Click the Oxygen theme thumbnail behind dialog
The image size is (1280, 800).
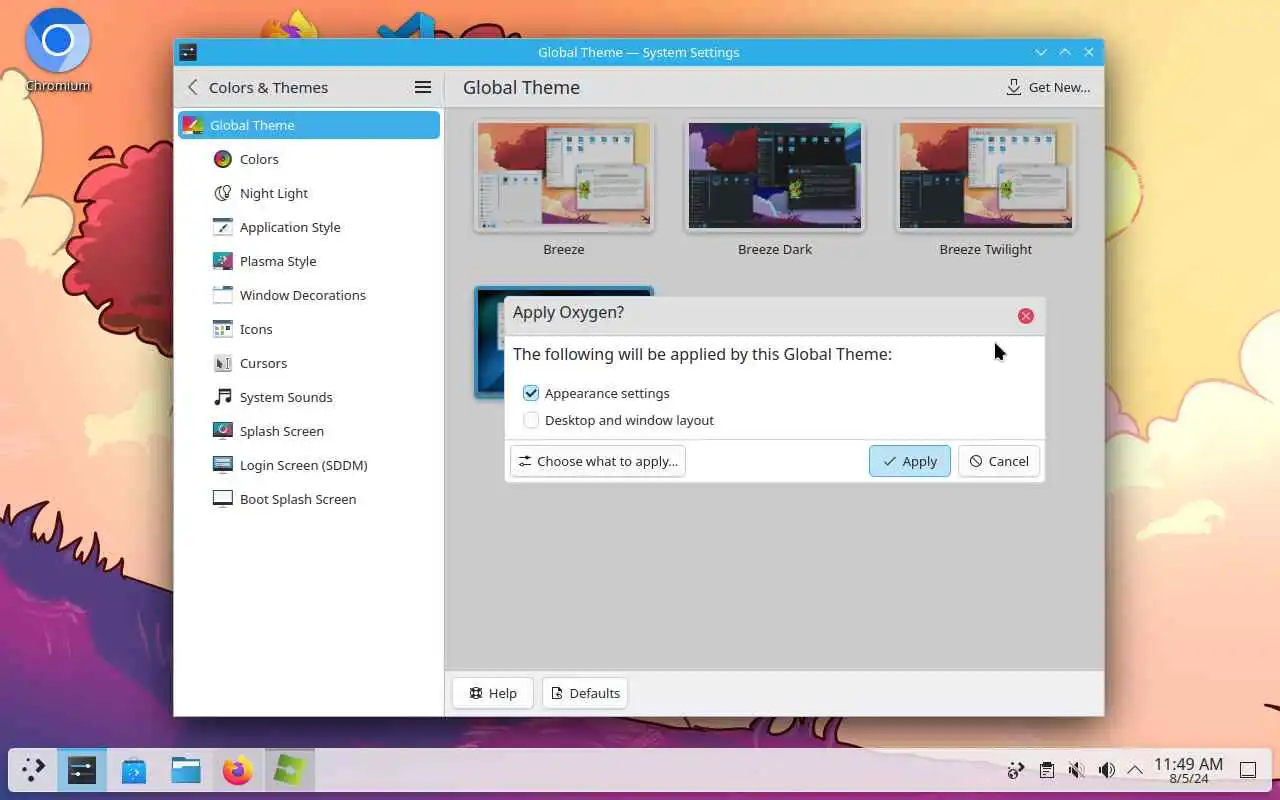489,345
